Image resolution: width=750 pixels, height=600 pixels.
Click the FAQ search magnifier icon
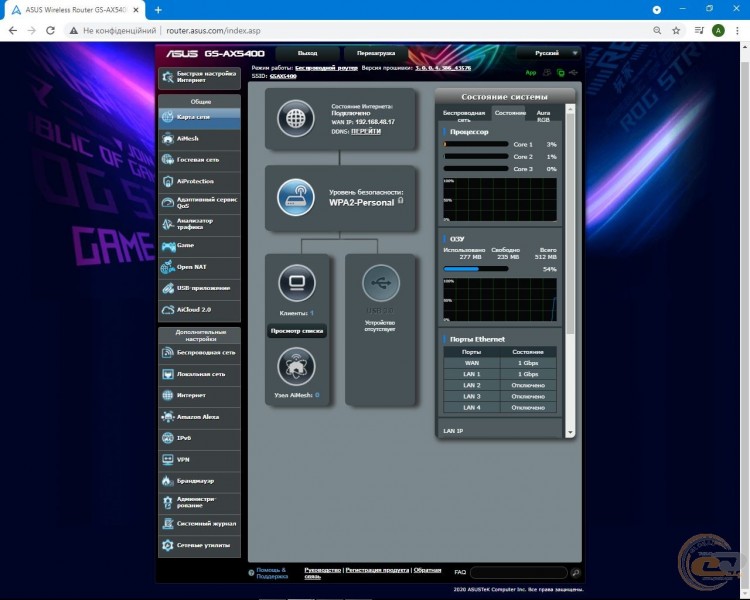coord(575,572)
